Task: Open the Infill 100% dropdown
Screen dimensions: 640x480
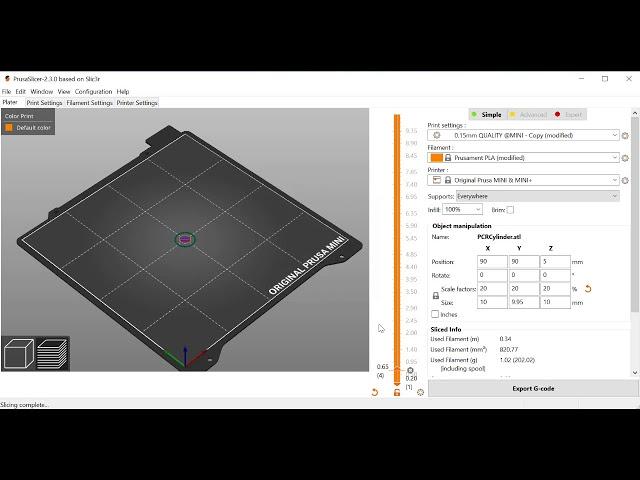Action: click(462, 209)
